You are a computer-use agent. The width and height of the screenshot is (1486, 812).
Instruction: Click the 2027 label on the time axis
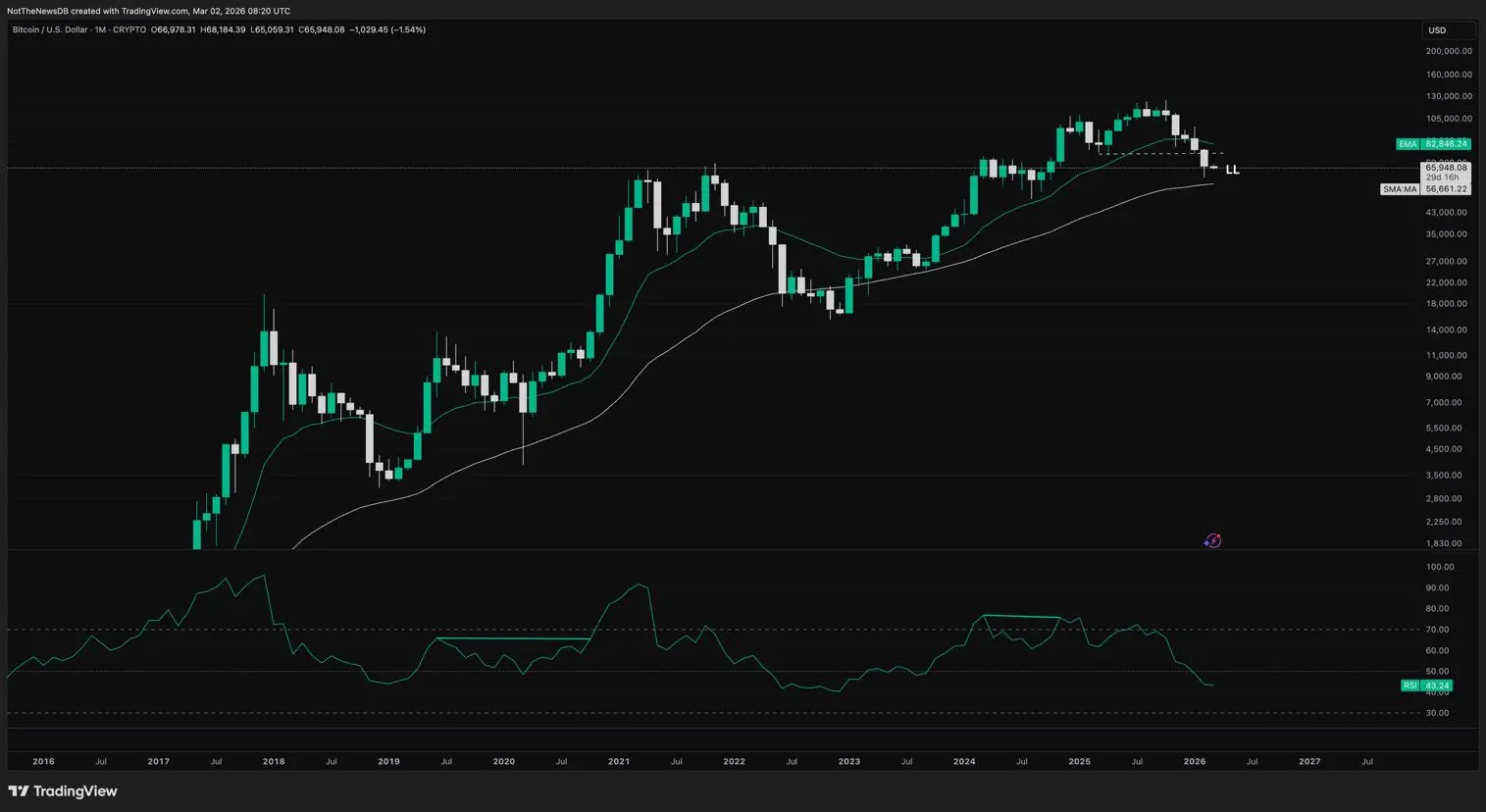(x=1309, y=761)
